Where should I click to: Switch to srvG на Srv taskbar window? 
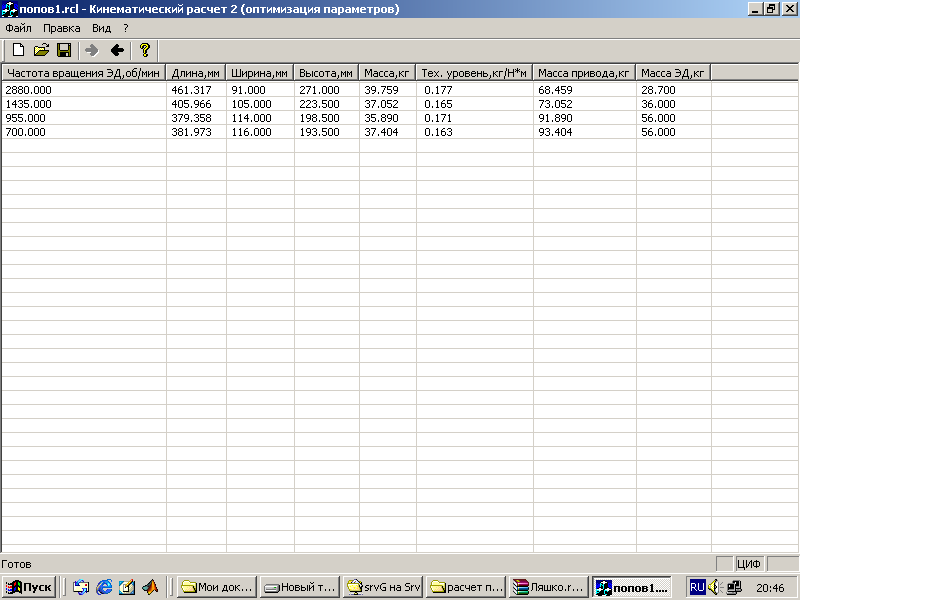(x=383, y=587)
